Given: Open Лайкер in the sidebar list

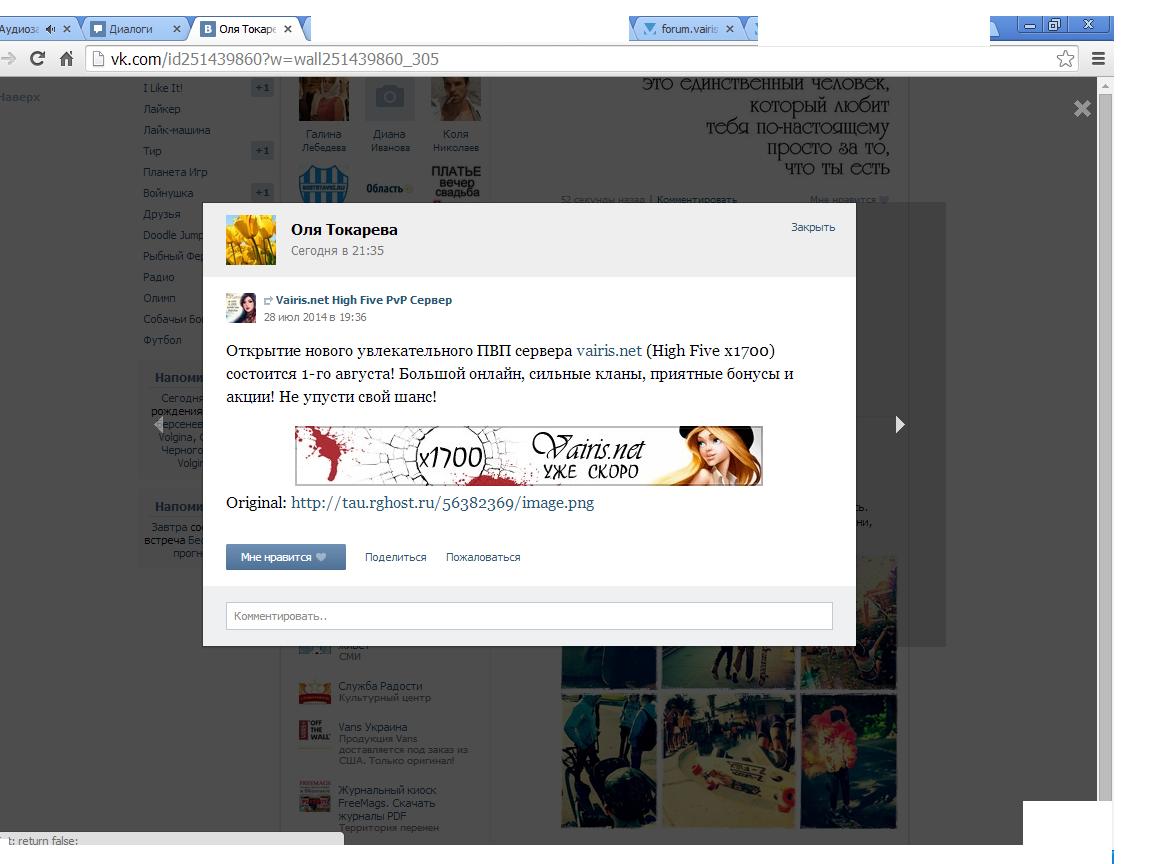Looking at the screenshot, I should tap(162, 109).
